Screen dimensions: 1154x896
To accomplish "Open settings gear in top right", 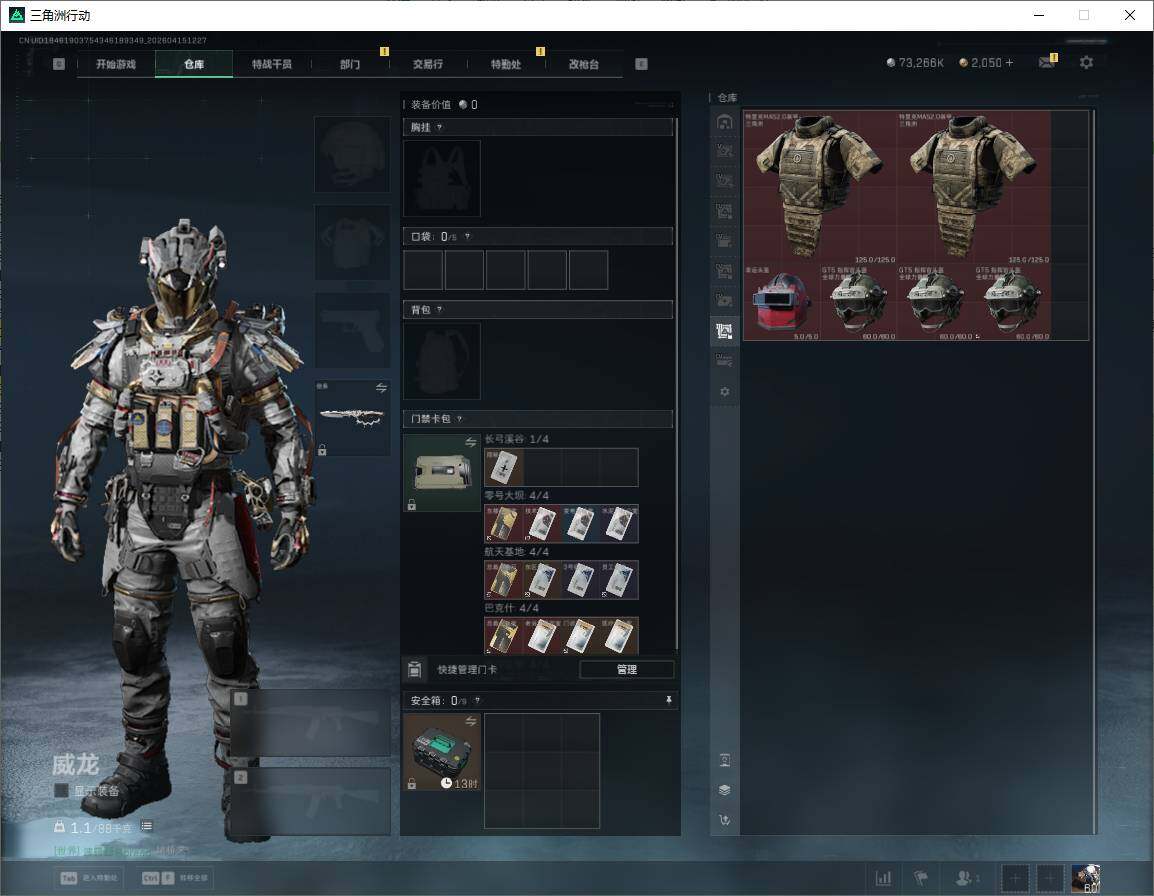I will pos(1086,63).
